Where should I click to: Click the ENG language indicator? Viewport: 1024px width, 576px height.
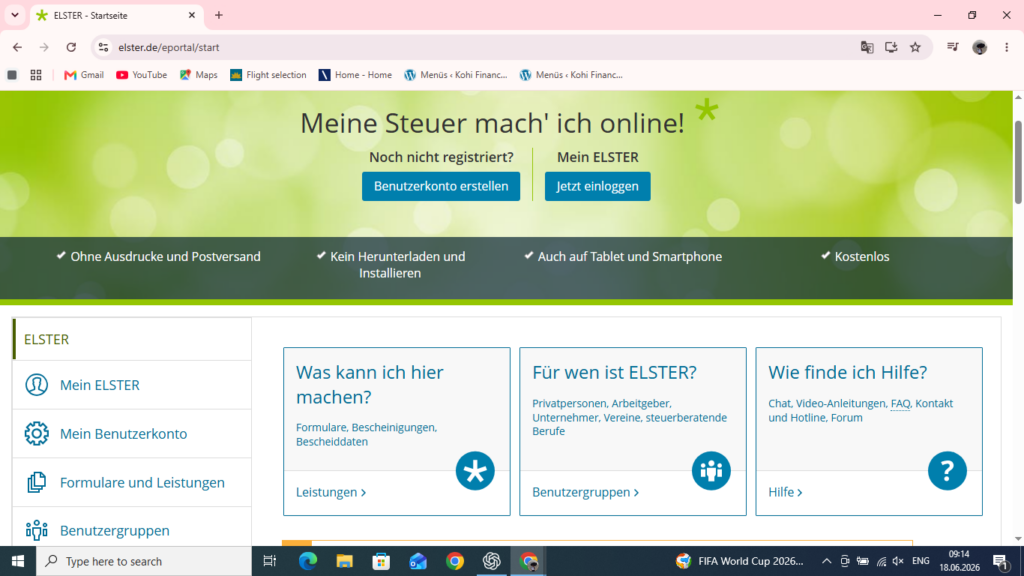(921, 561)
